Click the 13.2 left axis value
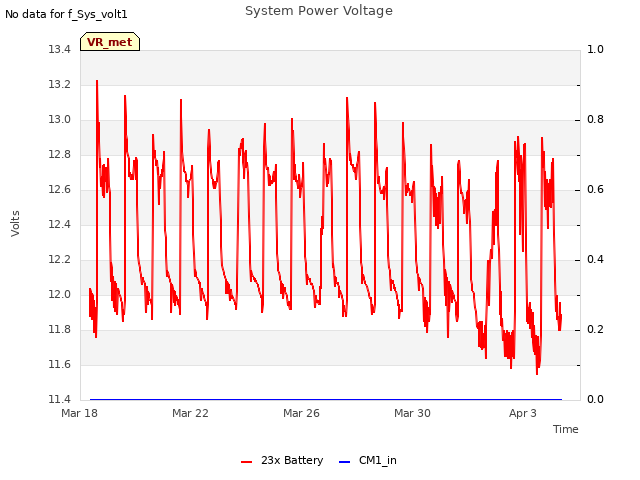Image resolution: width=640 pixels, height=480 pixels. click(x=60, y=85)
